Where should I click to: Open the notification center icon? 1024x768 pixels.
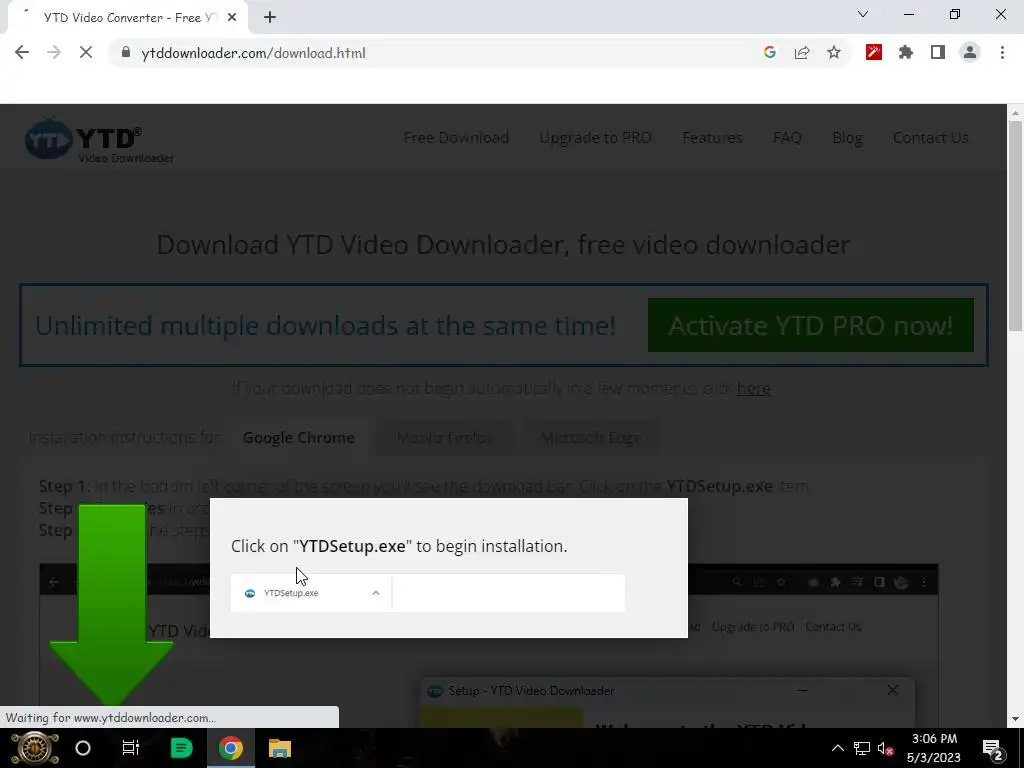tap(993, 748)
